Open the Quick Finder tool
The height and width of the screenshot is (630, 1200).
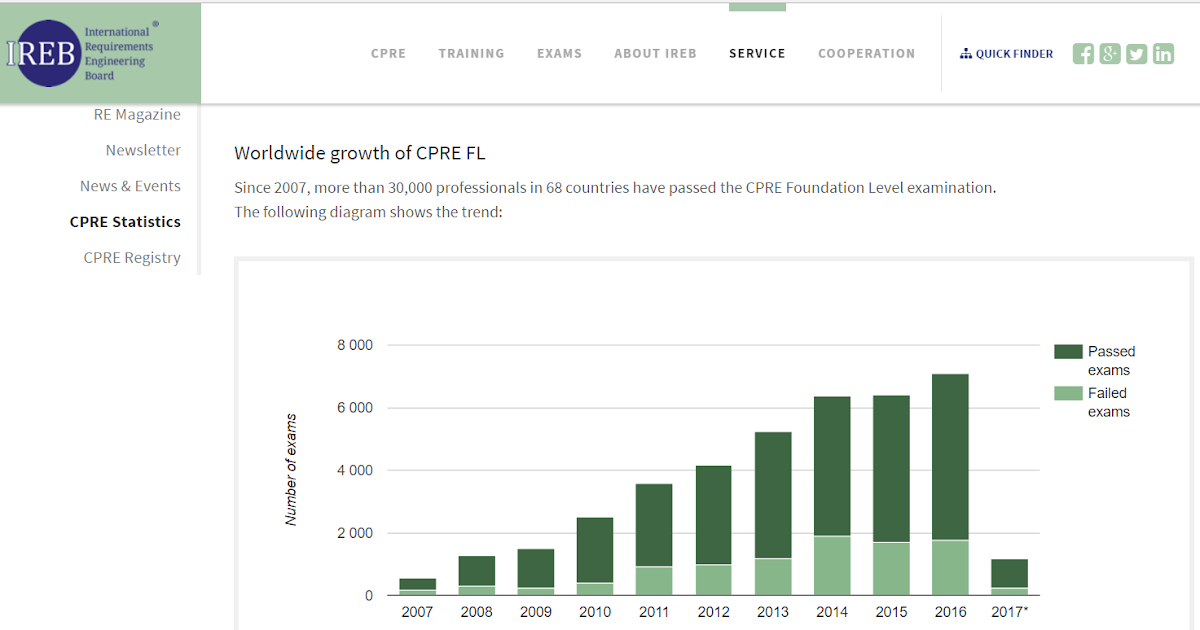1006,53
